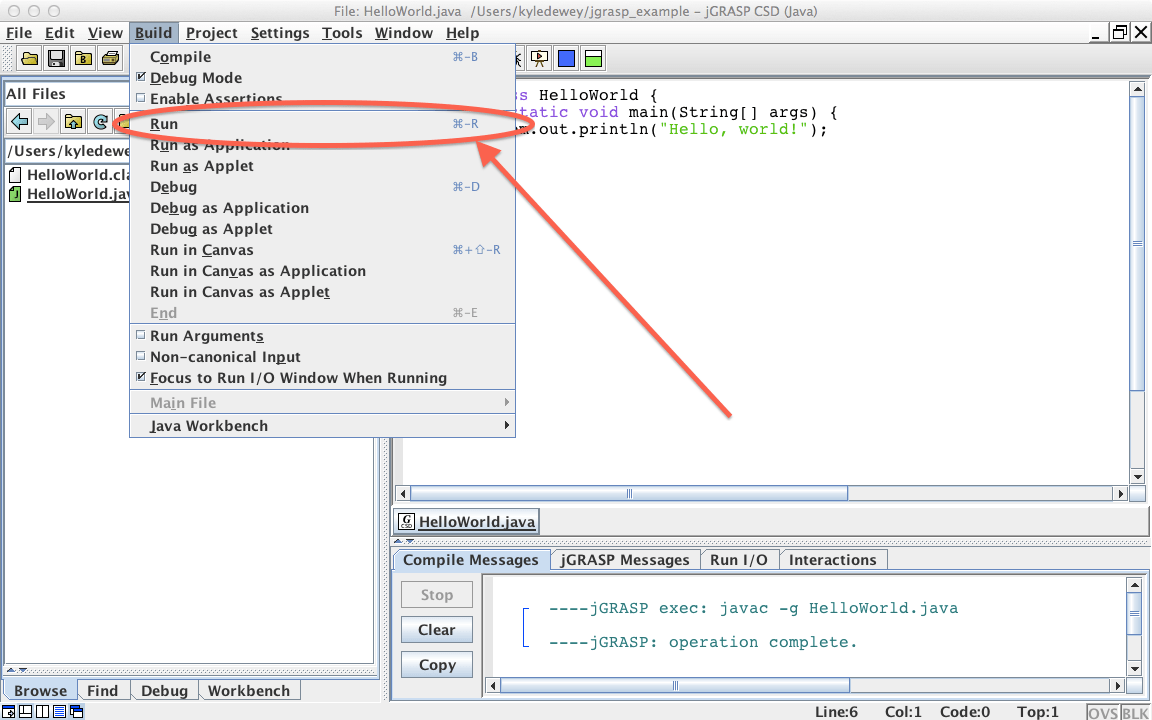Click the green-and-white workbench toolbar icon
Image resolution: width=1152 pixels, height=720 pixels.
(593, 57)
